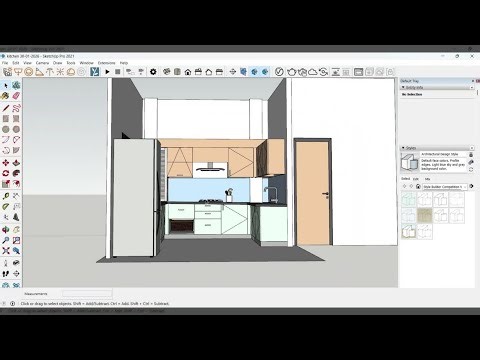Activate the Line pencil tool

click(6, 108)
